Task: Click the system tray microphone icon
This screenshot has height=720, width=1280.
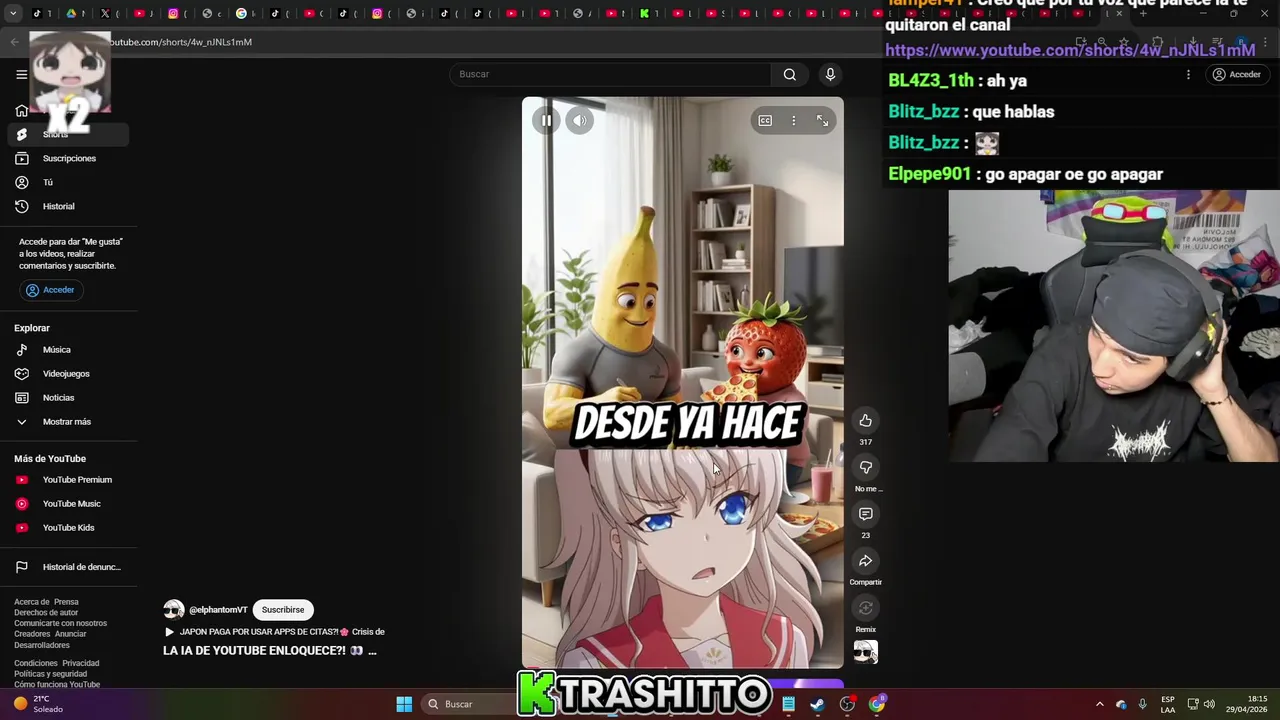Action: pos(1143,704)
